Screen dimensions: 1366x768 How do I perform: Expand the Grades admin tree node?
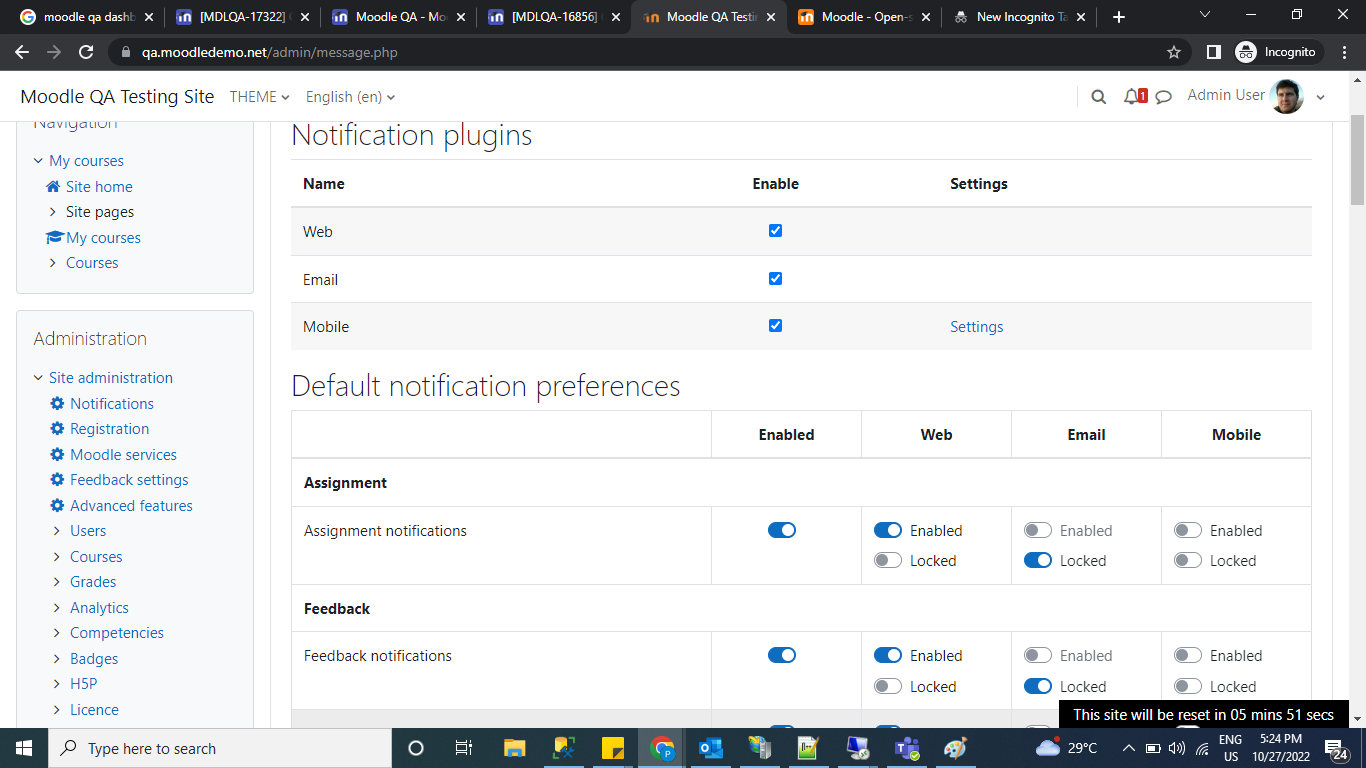56,582
